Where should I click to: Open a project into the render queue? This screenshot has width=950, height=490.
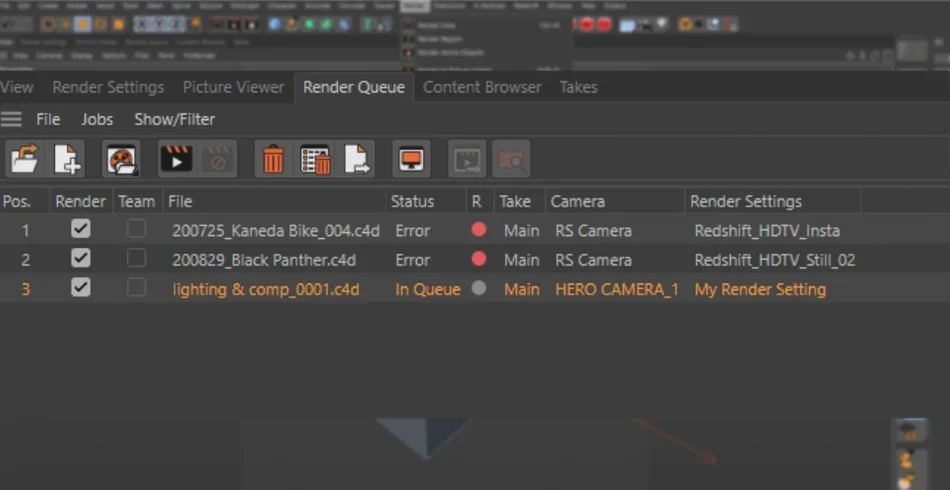(x=25, y=159)
